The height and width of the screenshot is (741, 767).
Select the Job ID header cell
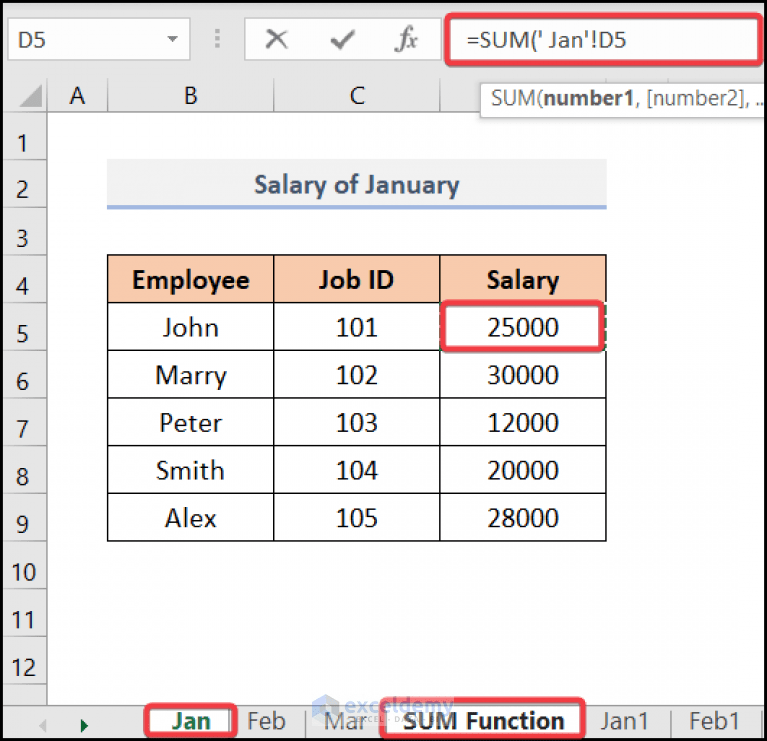357,279
